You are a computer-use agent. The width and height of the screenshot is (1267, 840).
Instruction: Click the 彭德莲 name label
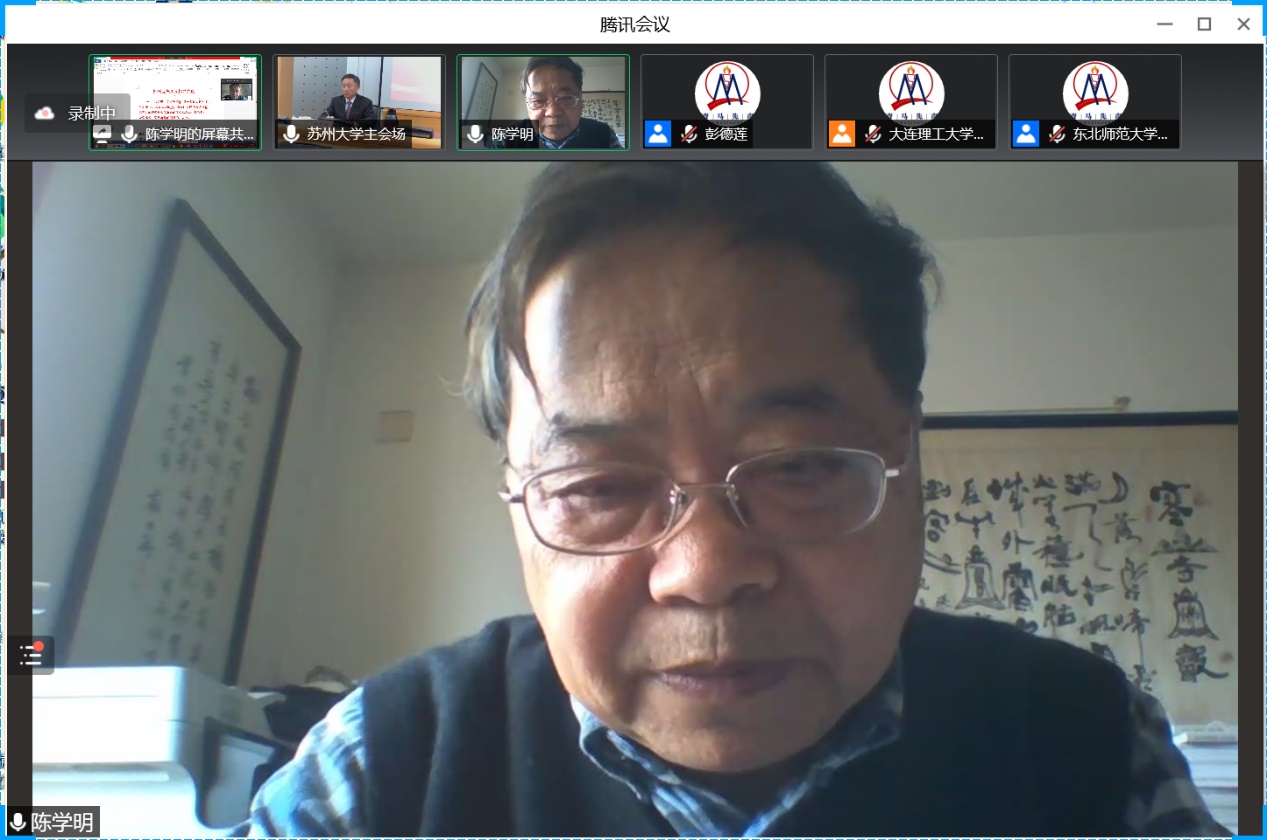(726, 134)
